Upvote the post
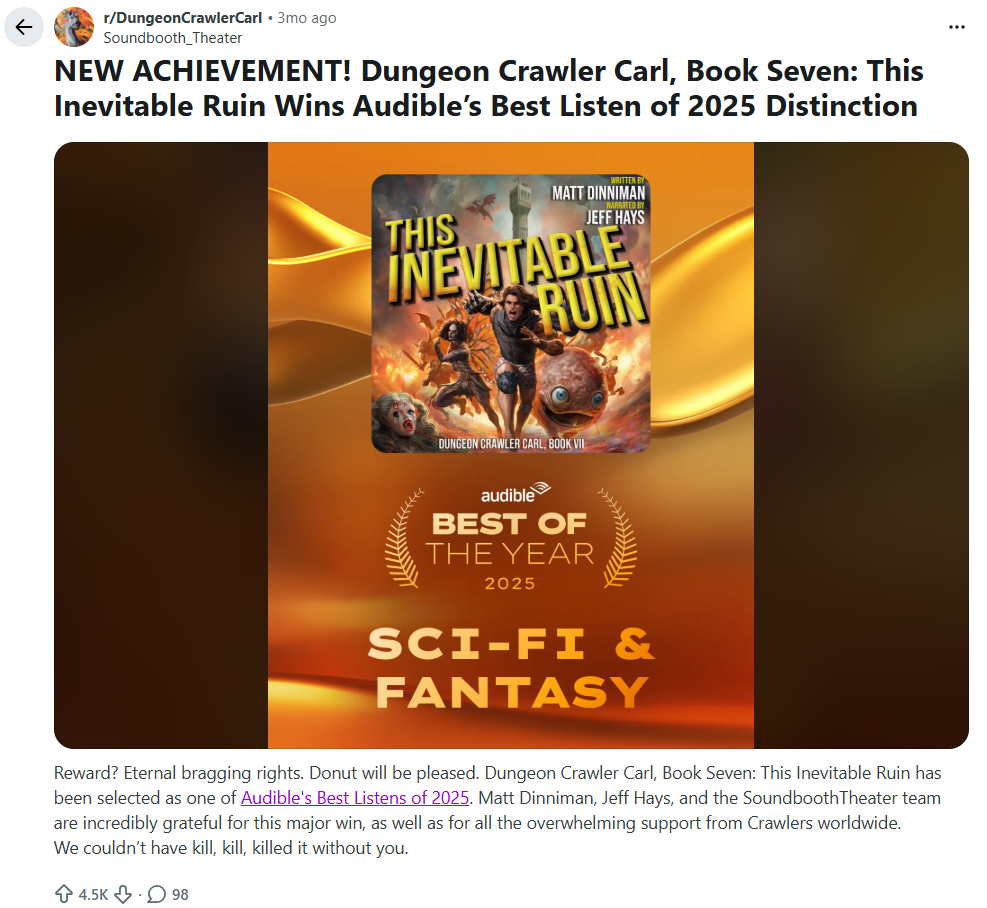The height and width of the screenshot is (908, 987). click(64, 894)
